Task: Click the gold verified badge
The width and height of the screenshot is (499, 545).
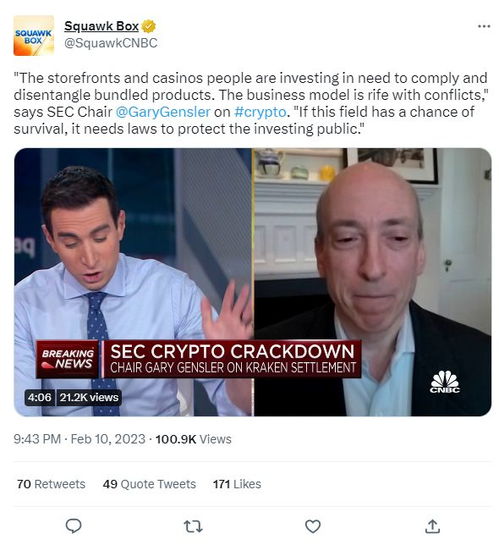Action: click(x=149, y=26)
